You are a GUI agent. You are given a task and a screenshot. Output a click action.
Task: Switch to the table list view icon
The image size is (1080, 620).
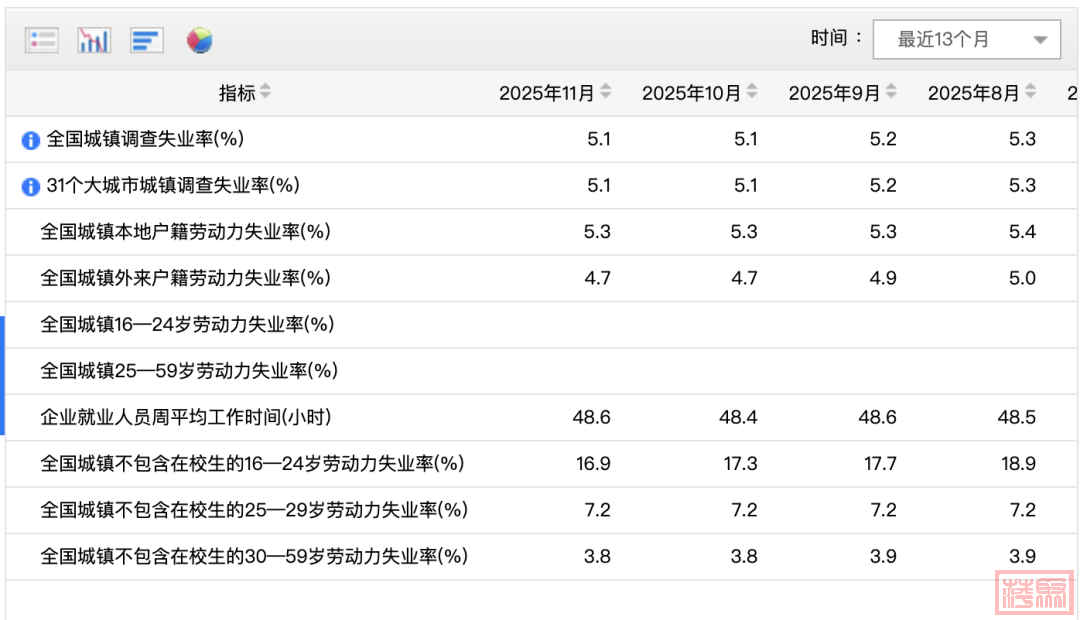[x=42, y=40]
